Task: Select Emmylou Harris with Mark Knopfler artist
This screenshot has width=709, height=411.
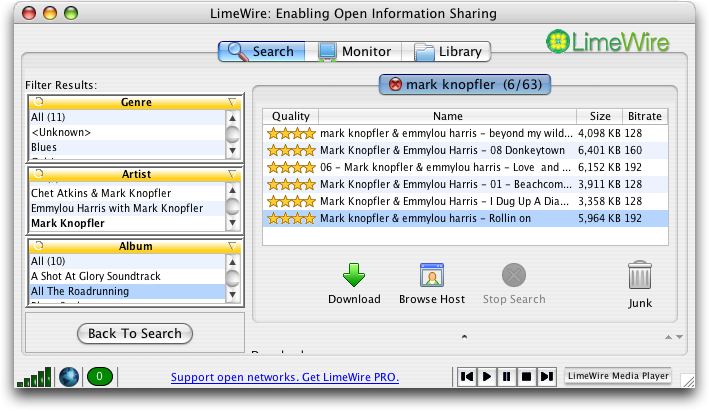Action: pyautogui.click(x=116, y=208)
